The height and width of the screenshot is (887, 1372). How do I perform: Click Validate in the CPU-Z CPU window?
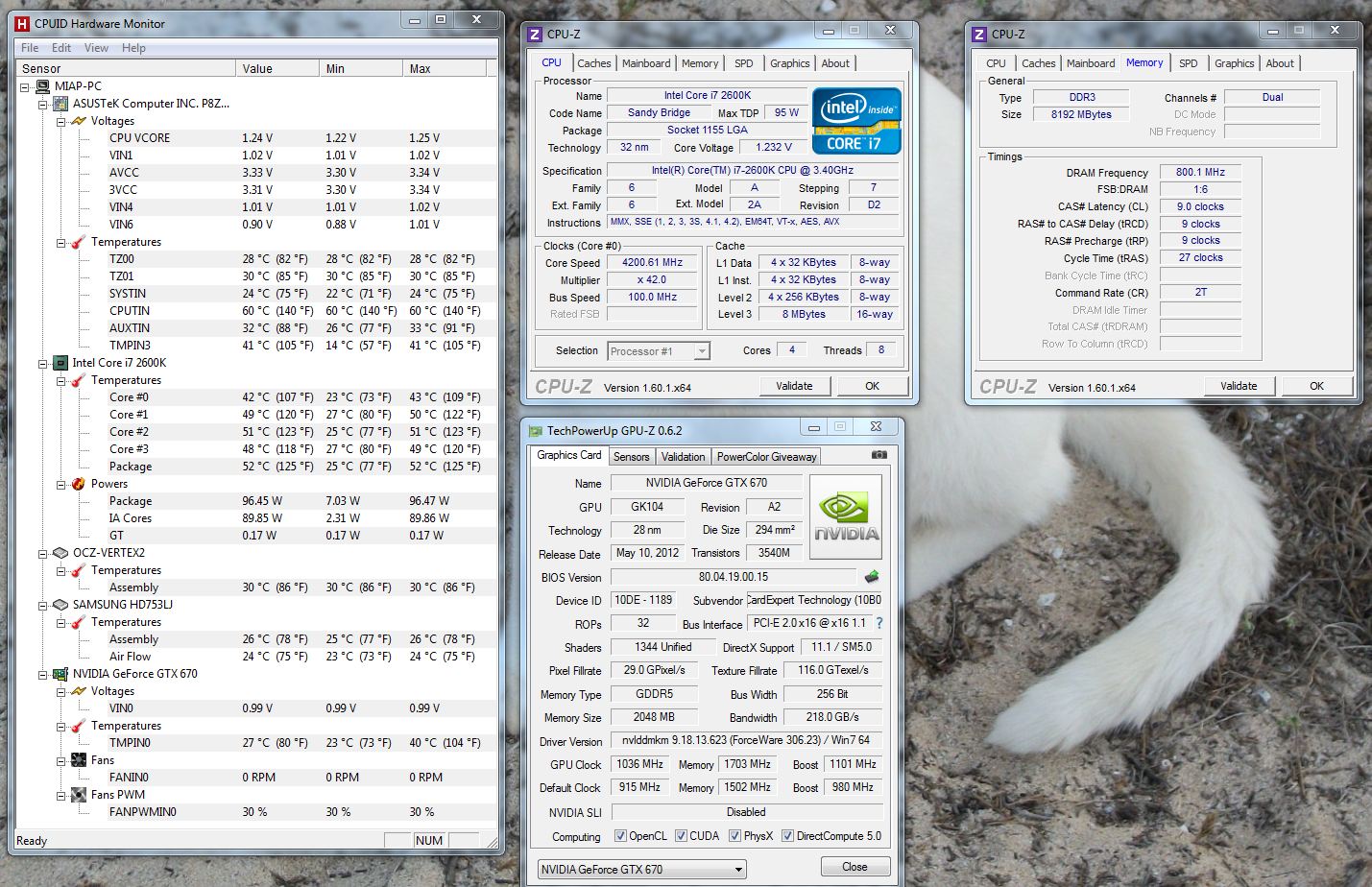pos(794,386)
